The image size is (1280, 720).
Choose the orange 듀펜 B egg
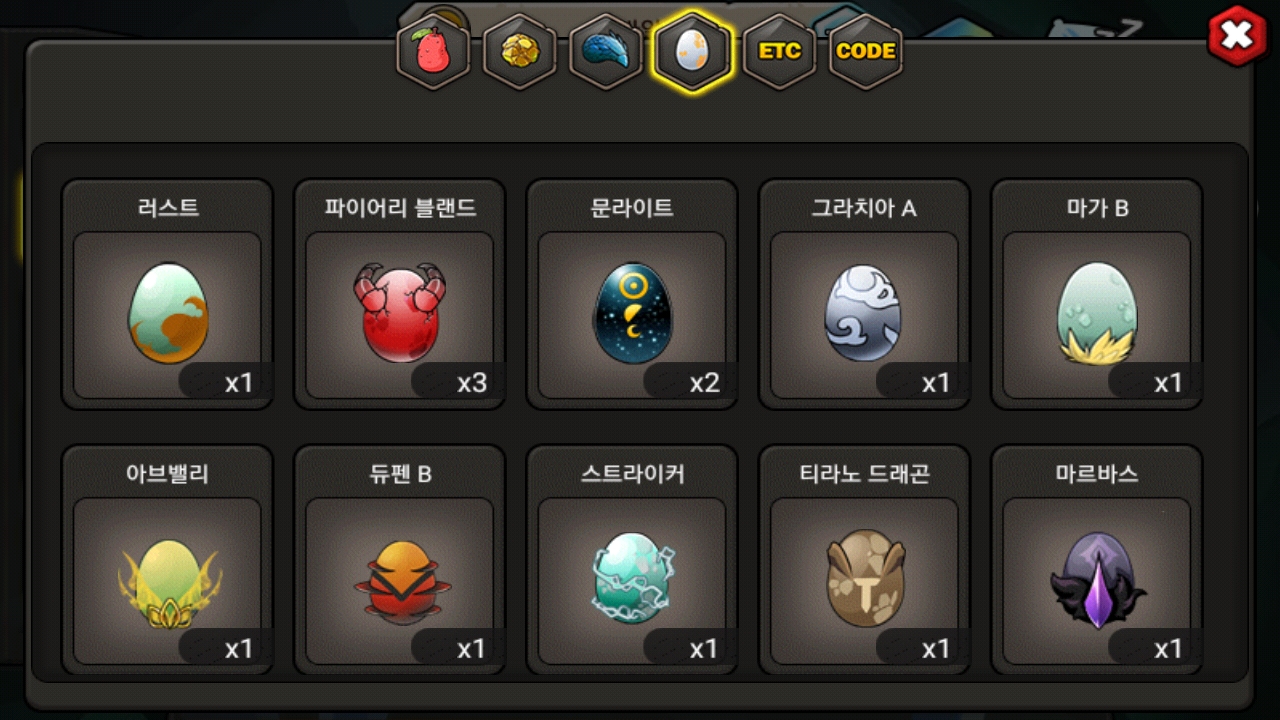[400, 582]
